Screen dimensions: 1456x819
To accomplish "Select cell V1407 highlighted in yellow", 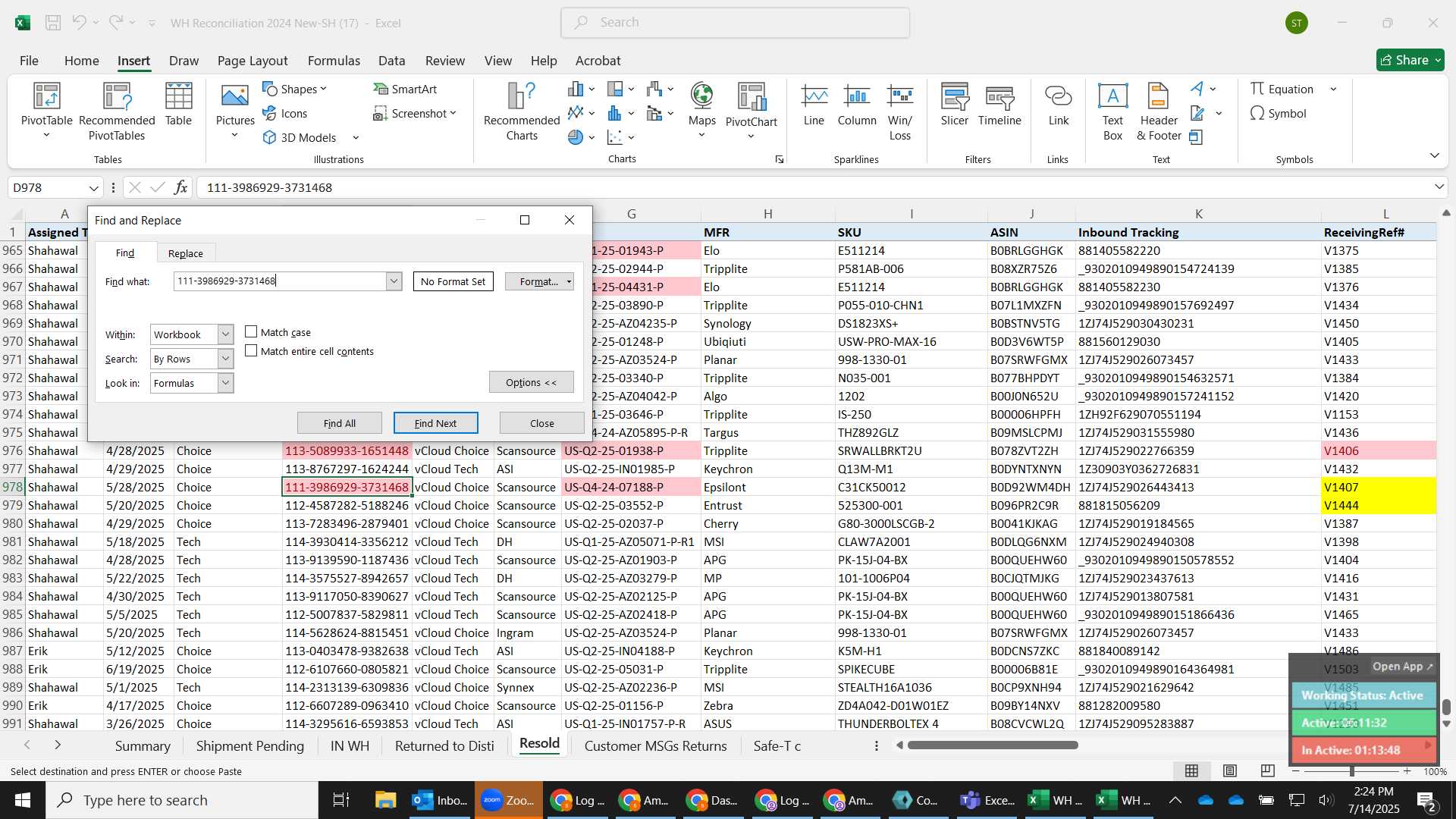I will click(x=1378, y=487).
